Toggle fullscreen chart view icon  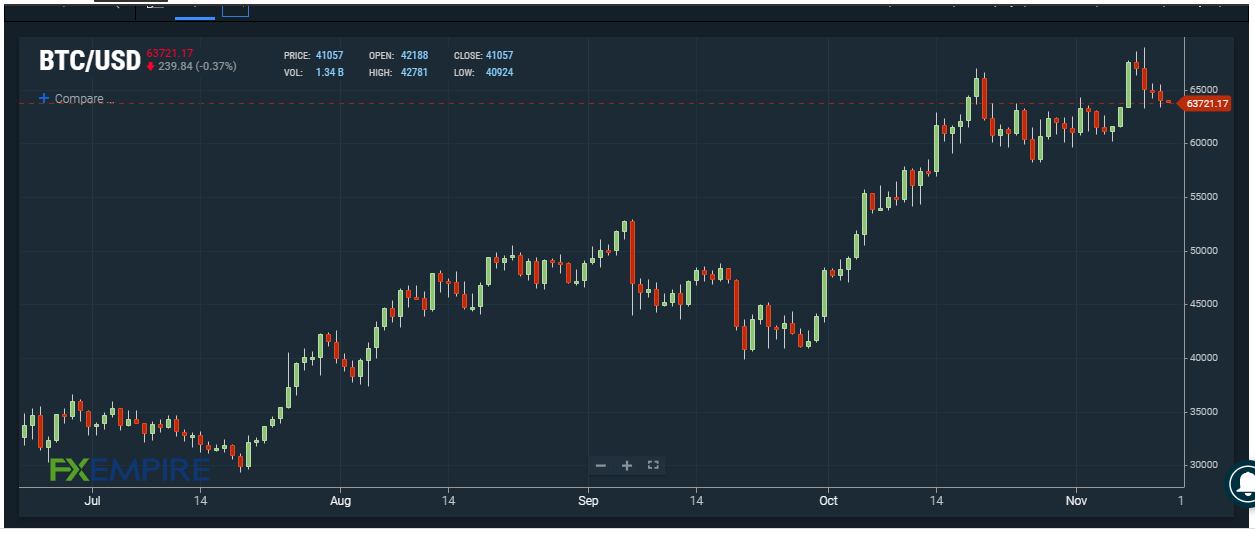653,465
